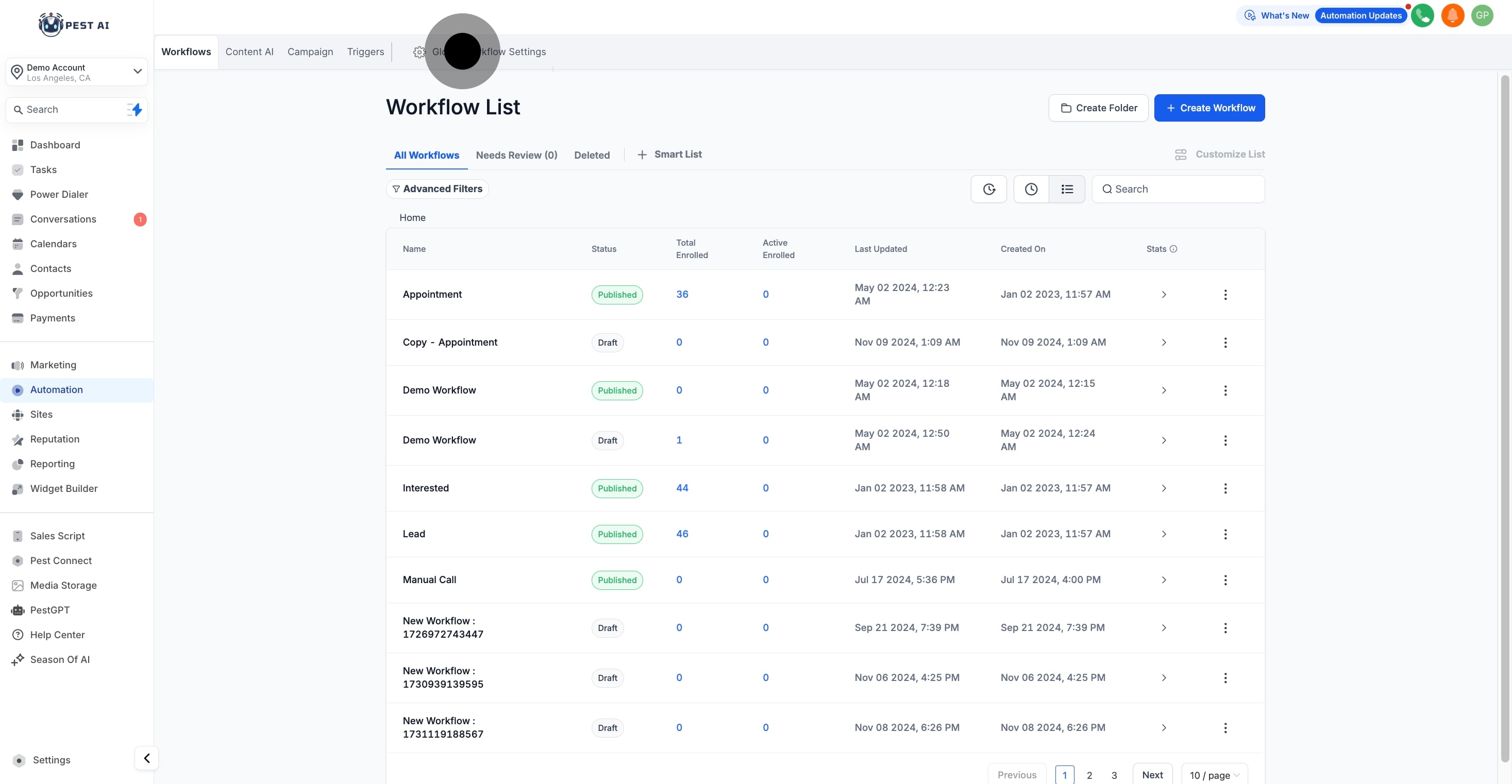Open the Content AI tab

tap(249, 52)
